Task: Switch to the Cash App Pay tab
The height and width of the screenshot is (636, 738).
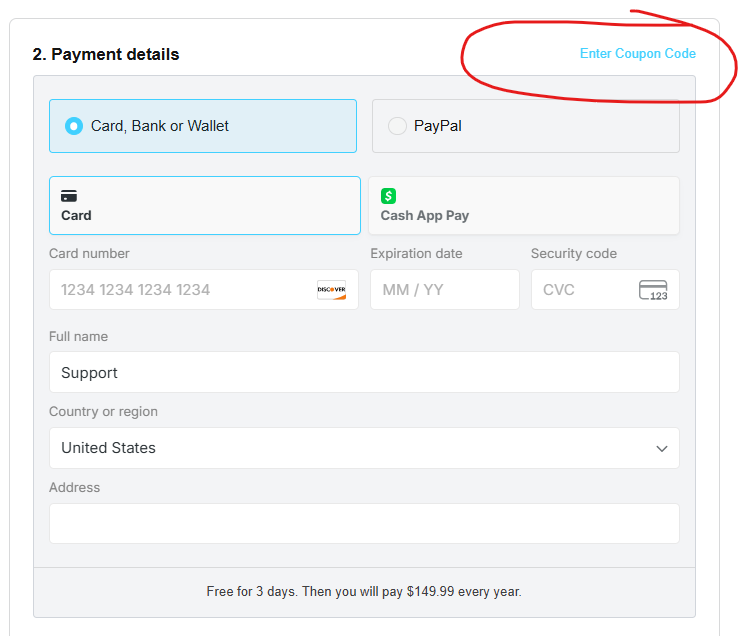Action: pyautogui.click(x=524, y=206)
